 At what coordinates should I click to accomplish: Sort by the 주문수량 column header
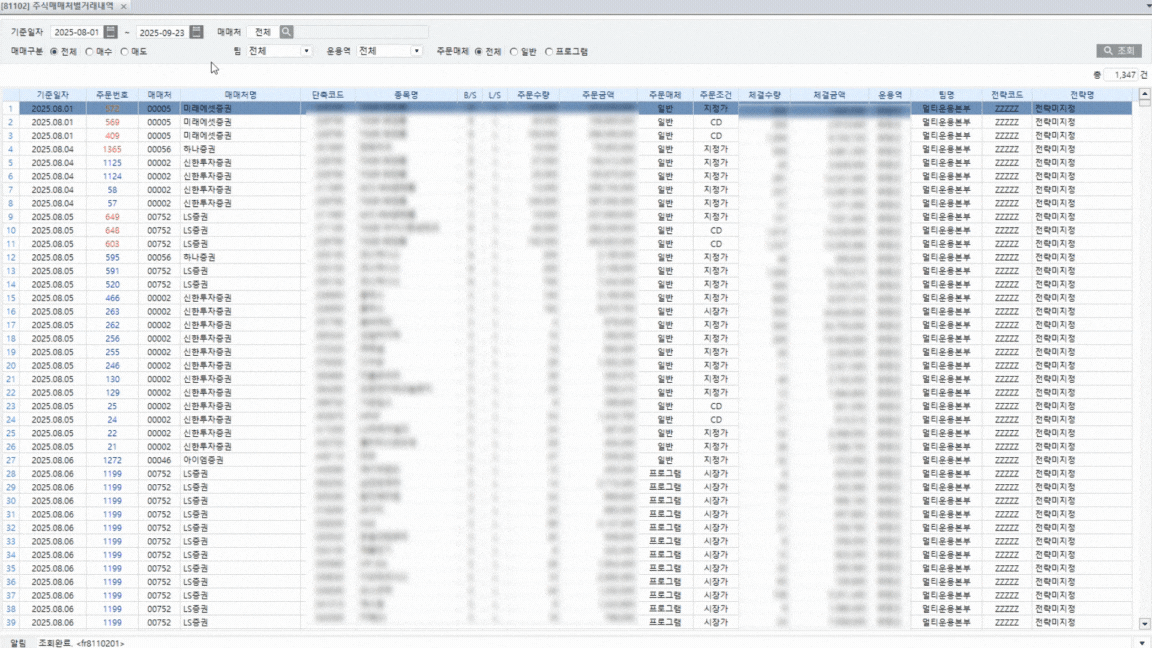[533, 95]
